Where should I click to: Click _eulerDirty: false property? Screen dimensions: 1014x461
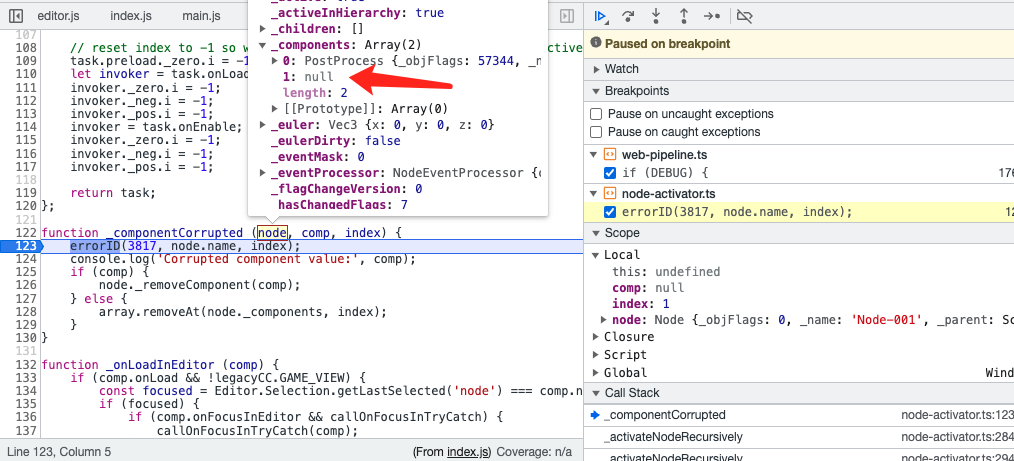[335, 141]
